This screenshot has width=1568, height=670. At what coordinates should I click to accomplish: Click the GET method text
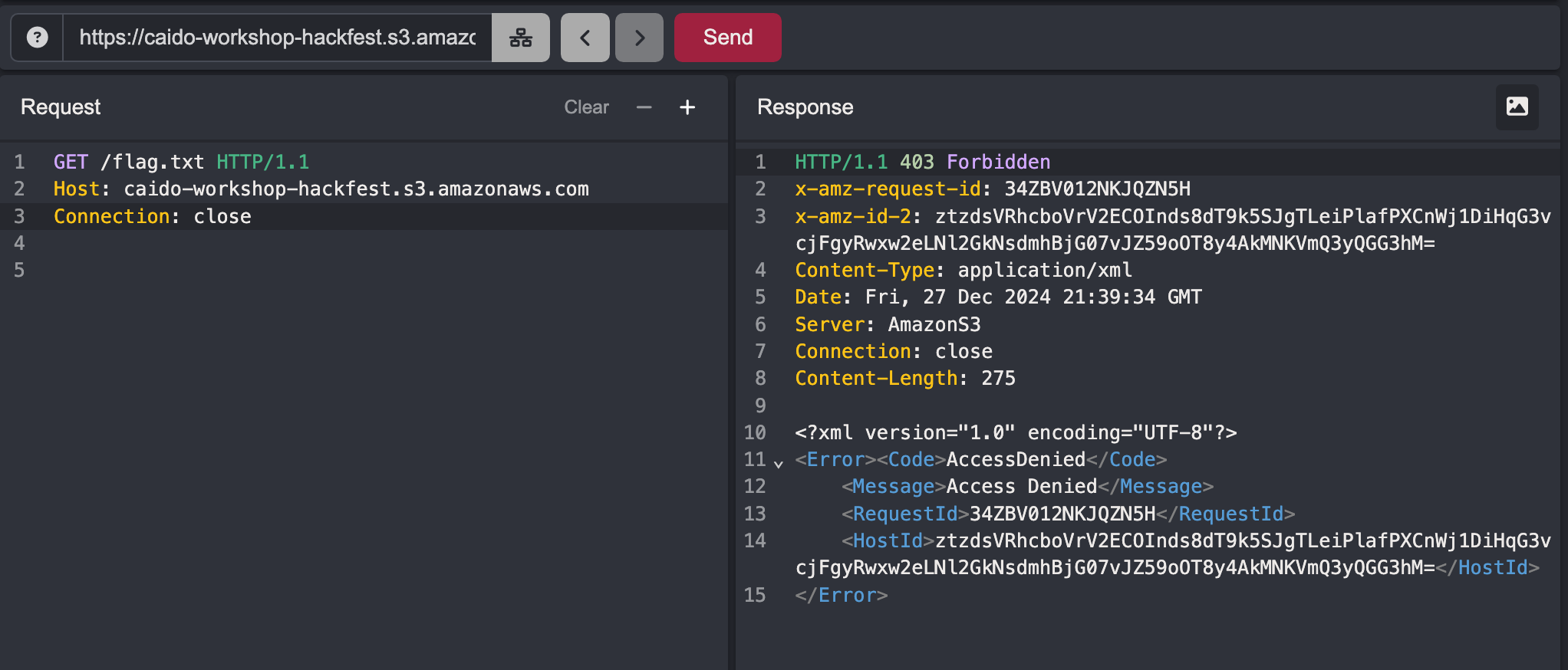71,162
